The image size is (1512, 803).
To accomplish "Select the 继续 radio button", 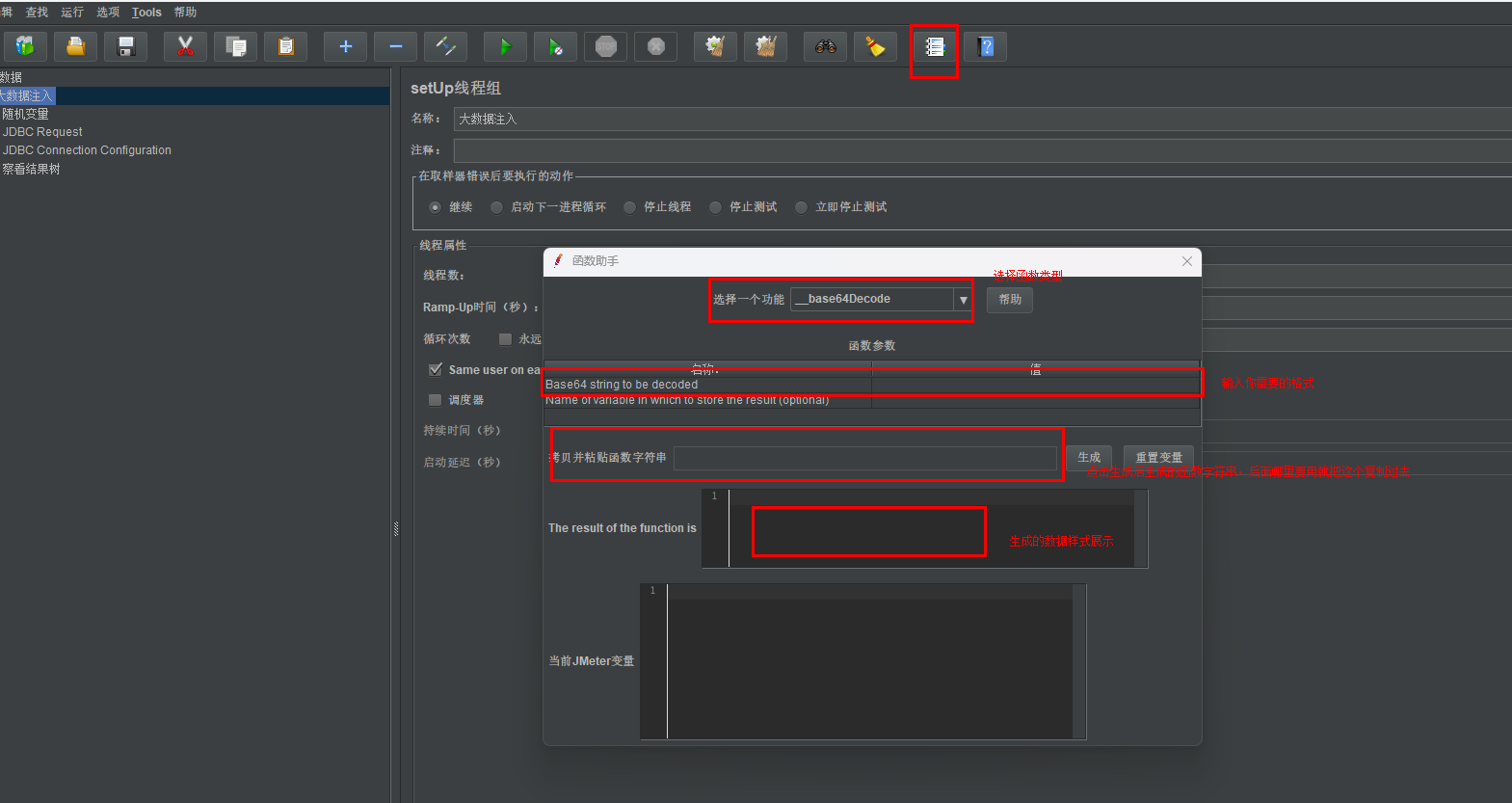I will click(436, 207).
